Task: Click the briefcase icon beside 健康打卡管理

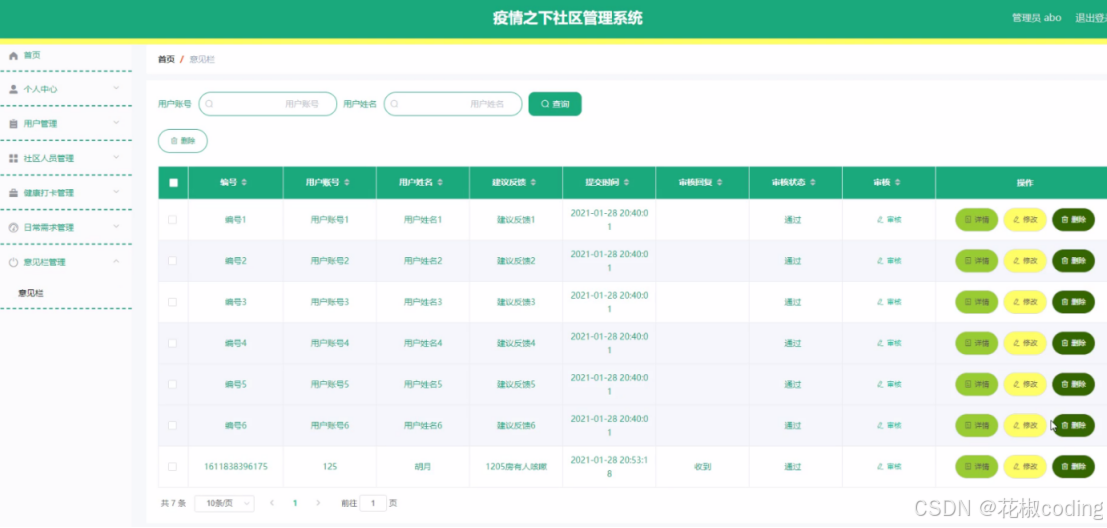Action: point(13,193)
